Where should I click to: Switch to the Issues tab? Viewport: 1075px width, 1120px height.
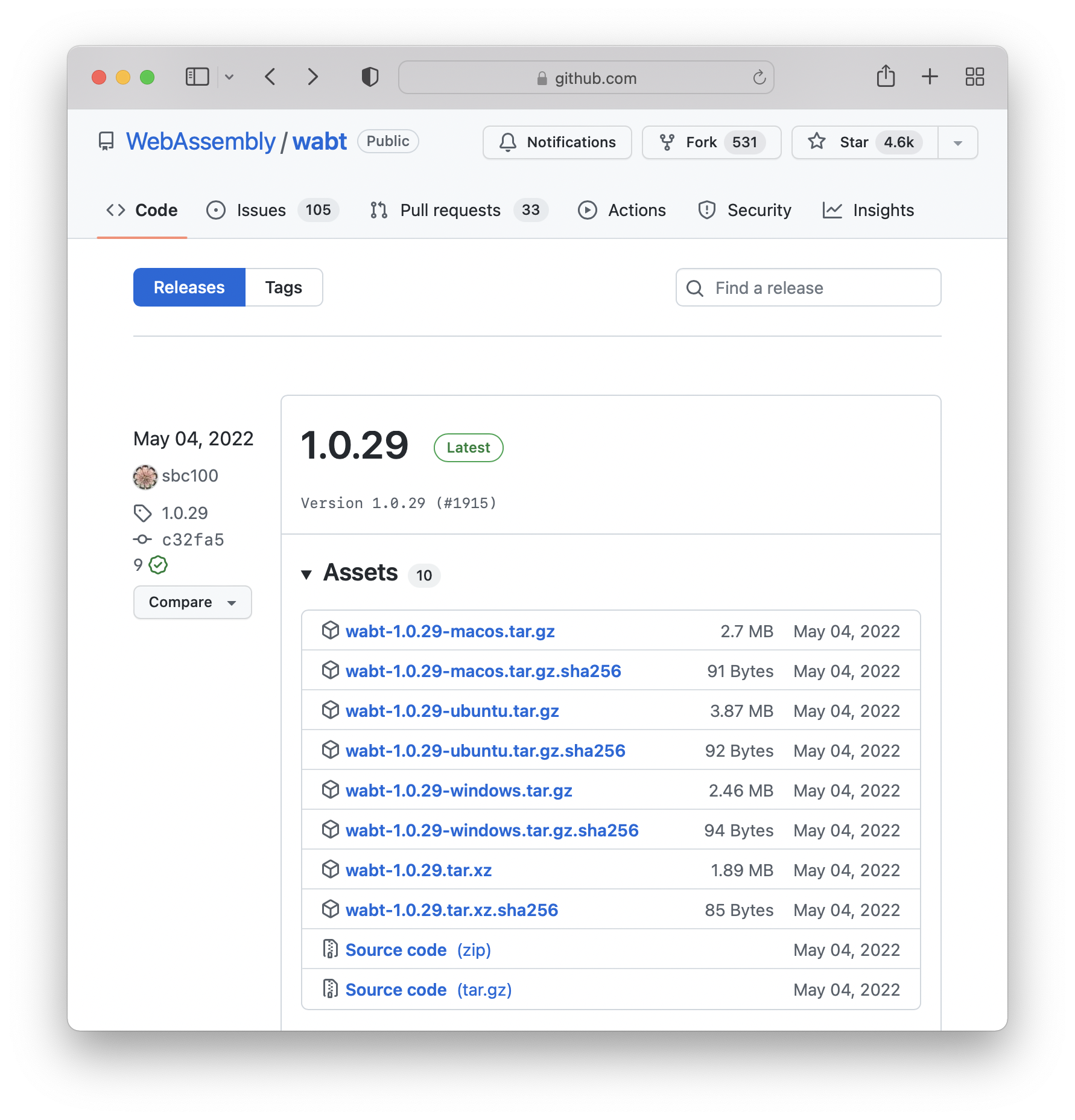(x=260, y=210)
